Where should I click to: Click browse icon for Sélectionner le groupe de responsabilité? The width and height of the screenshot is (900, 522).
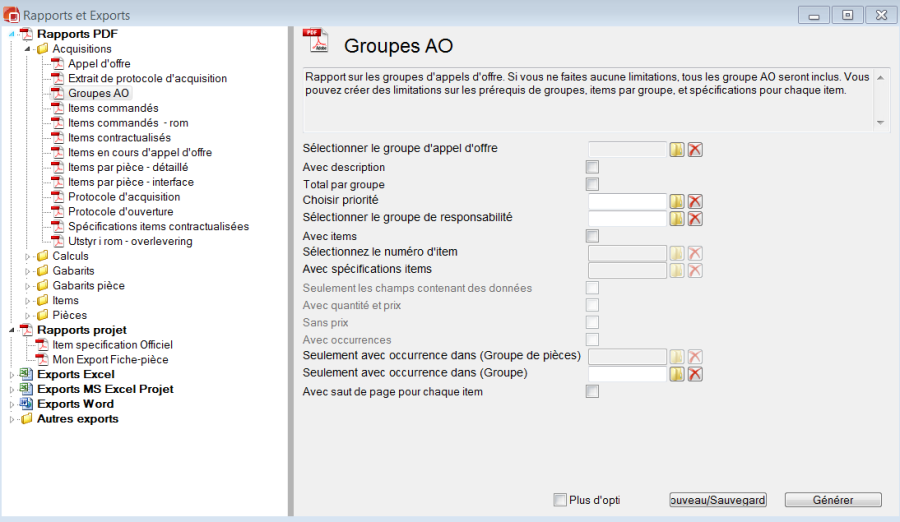coord(677,219)
